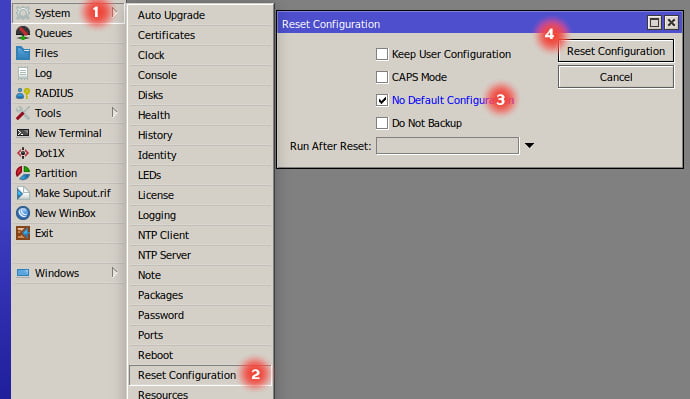Expand the System submenu arrow

[x=115, y=13]
